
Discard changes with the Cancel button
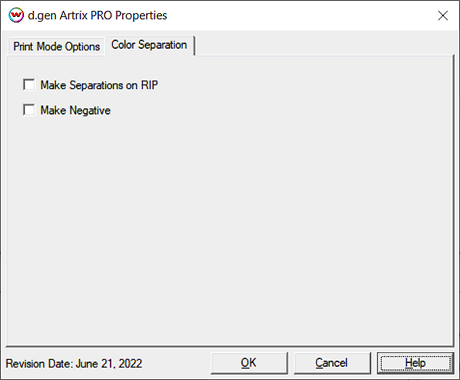(331, 363)
